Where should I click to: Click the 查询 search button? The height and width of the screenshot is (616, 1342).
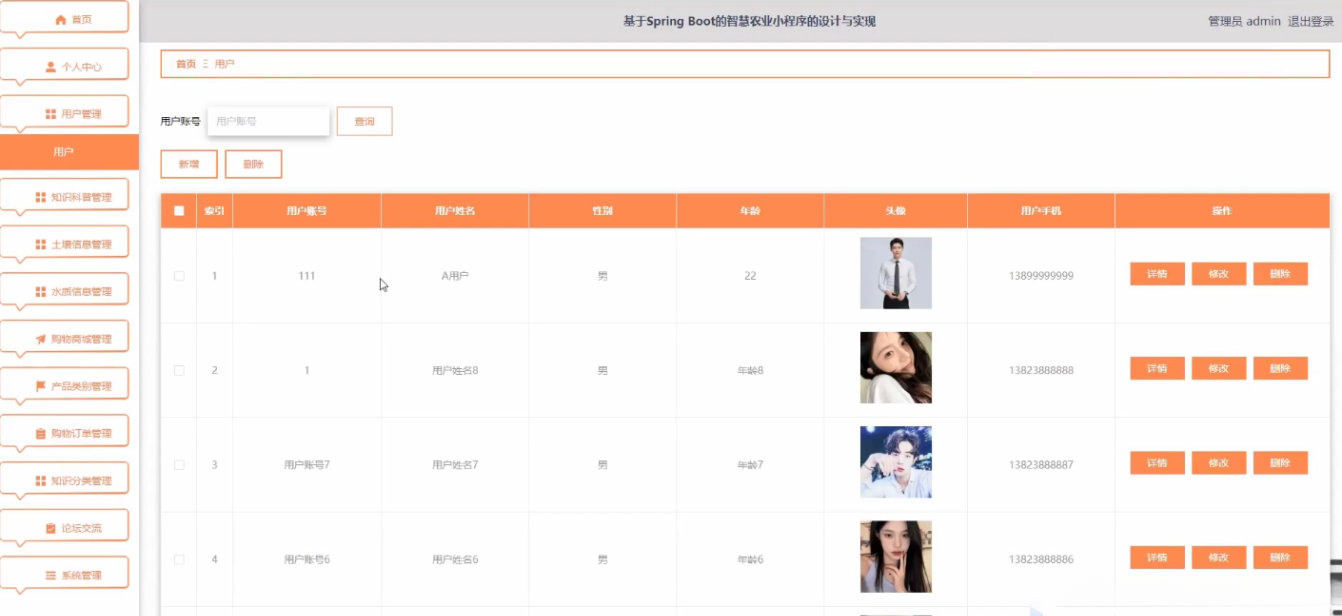(364, 121)
